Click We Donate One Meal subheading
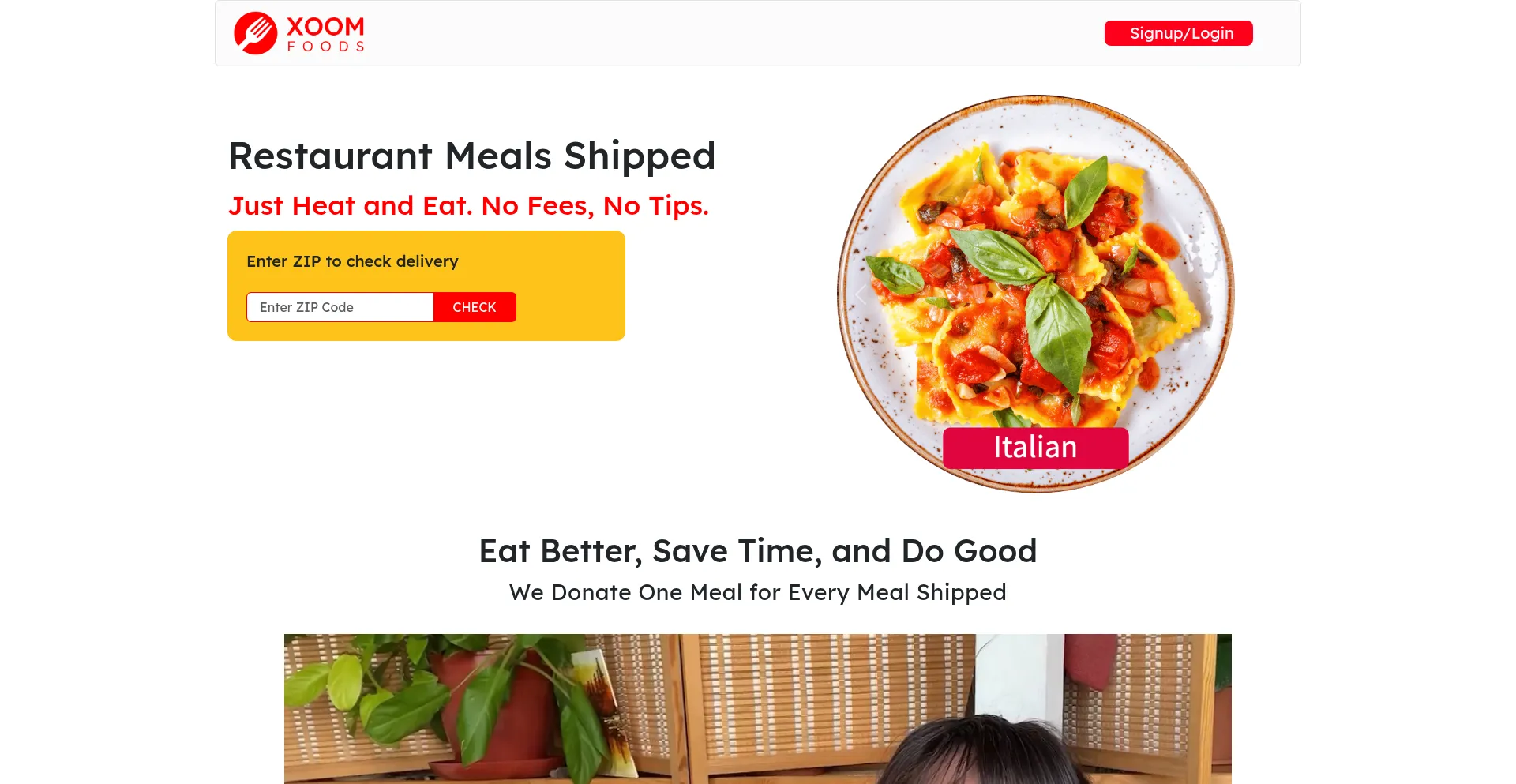1516x784 pixels. tap(757, 593)
